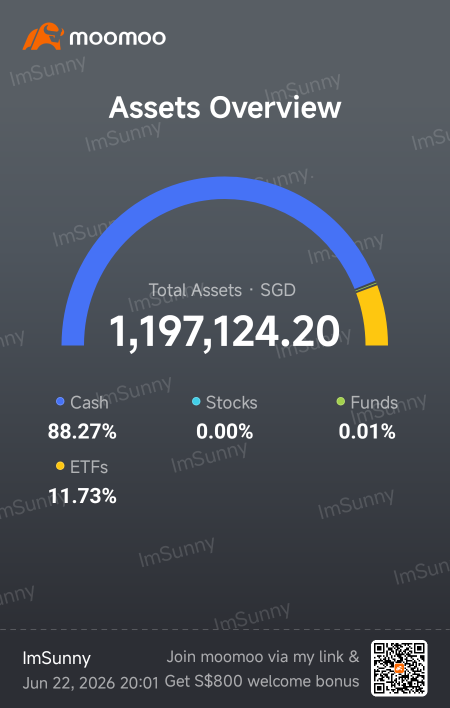
Task: Click the Jun 22, 2026 20:01 timestamp
Action: pyautogui.click(x=91, y=684)
